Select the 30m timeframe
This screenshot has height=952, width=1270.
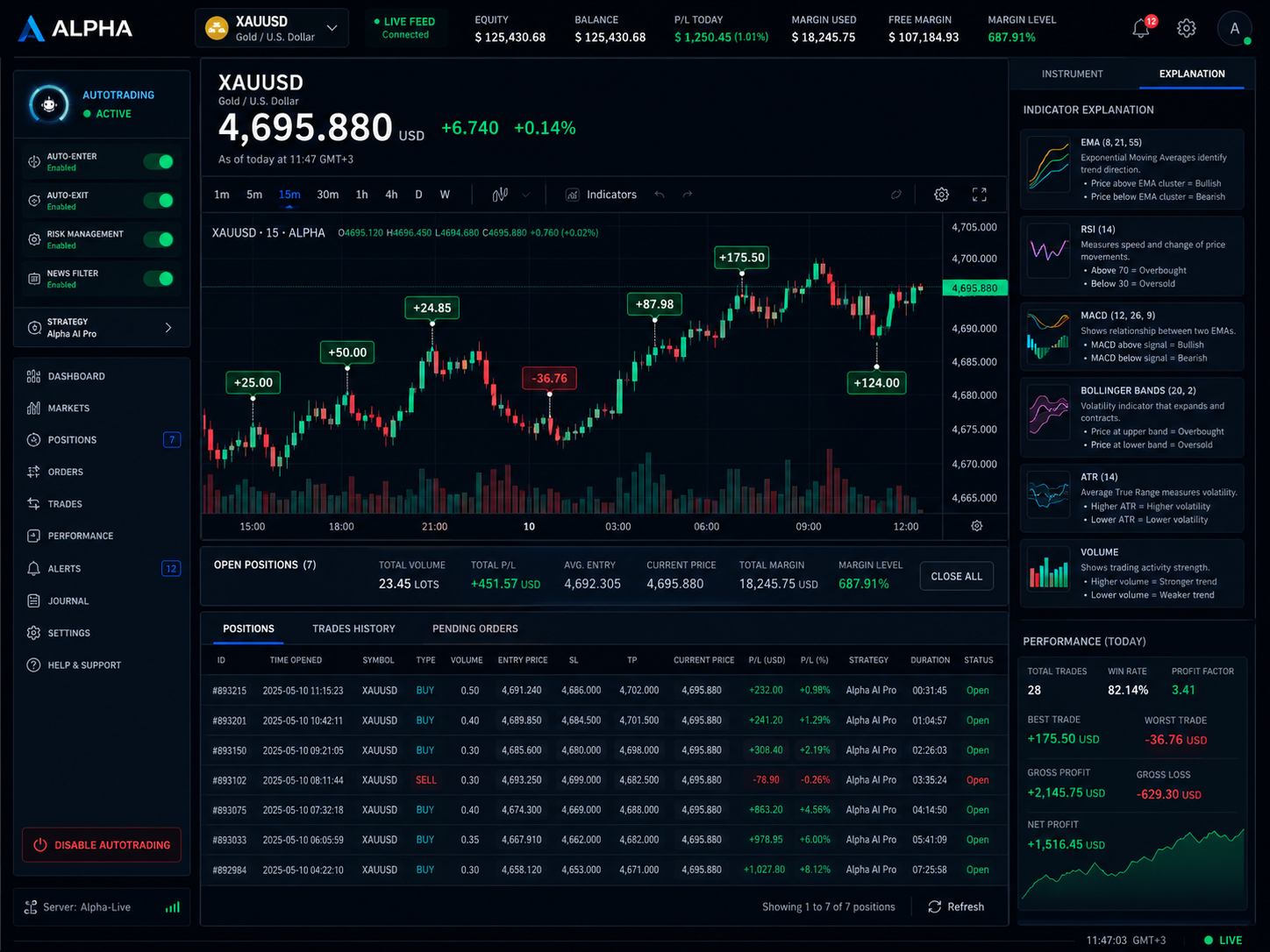[x=328, y=195]
